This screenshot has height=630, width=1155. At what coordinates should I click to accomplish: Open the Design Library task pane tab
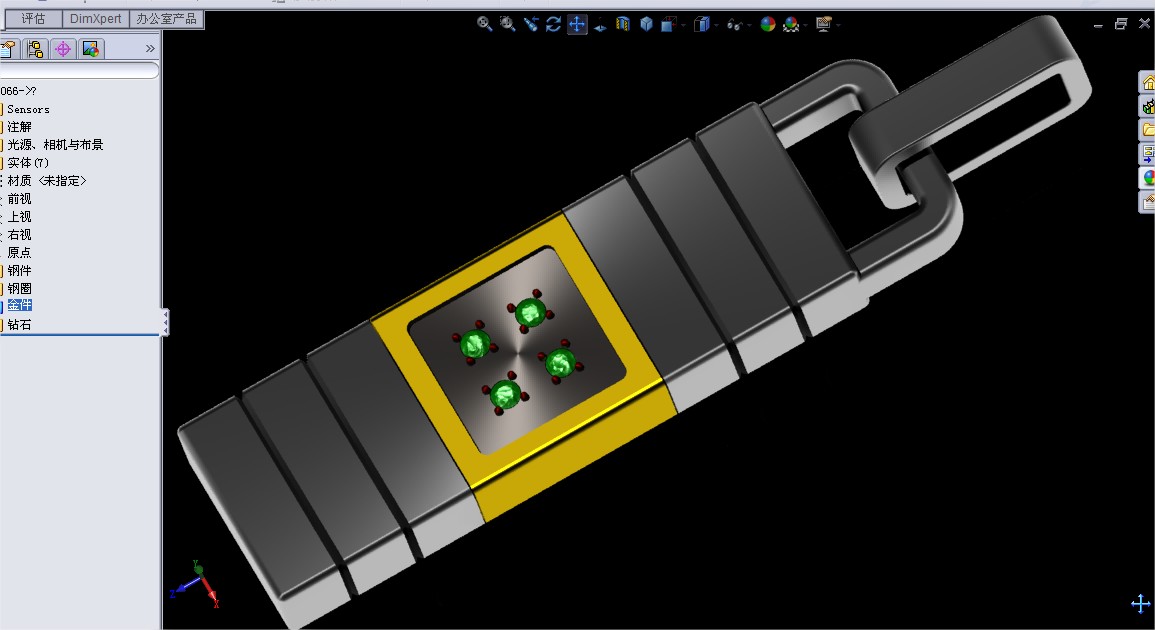tap(1148, 107)
